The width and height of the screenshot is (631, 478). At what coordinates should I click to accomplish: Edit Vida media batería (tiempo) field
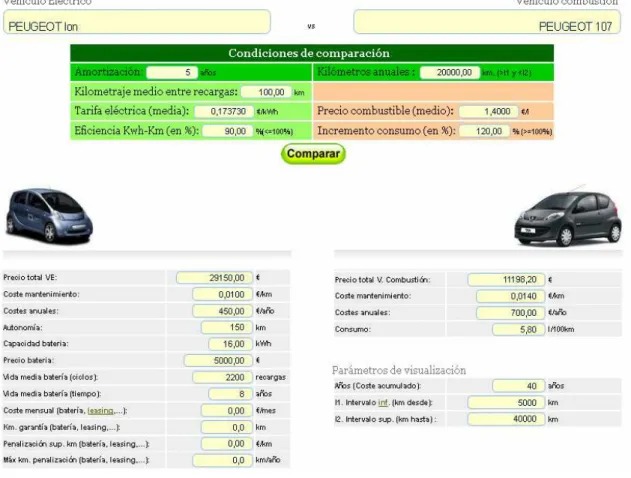(x=231, y=394)
